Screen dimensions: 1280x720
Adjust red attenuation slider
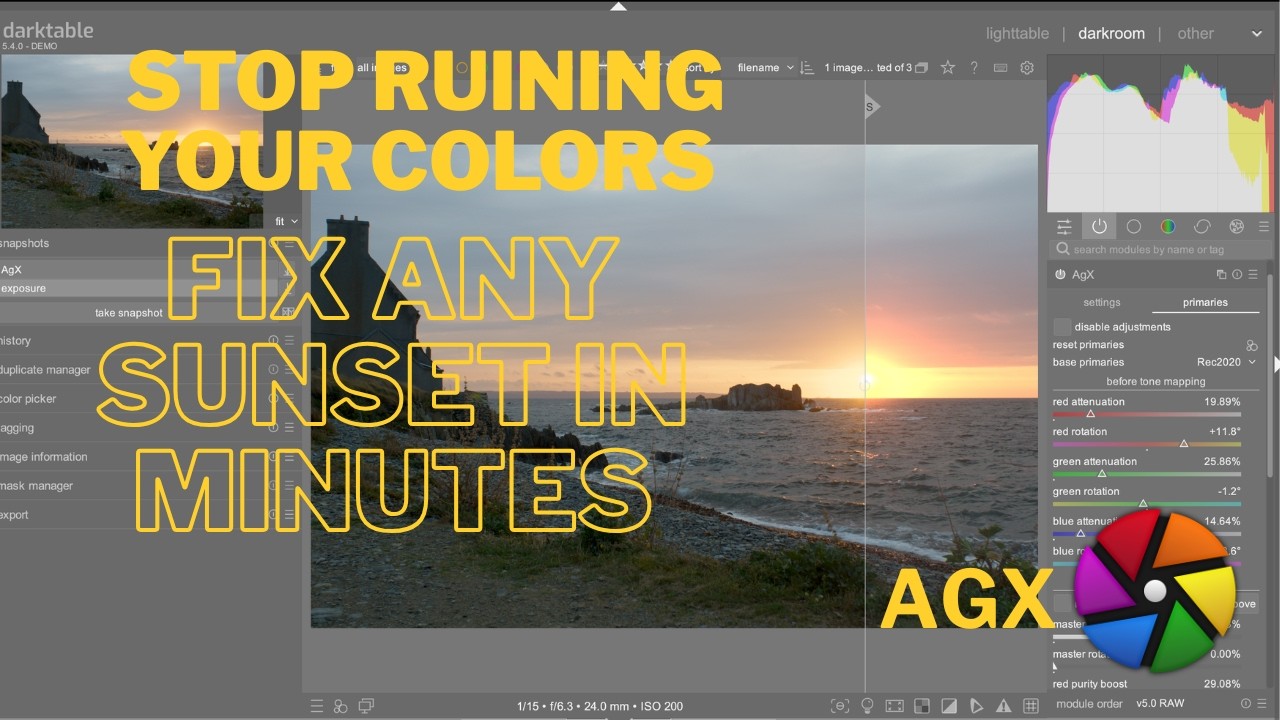(x=1147, y=406)
